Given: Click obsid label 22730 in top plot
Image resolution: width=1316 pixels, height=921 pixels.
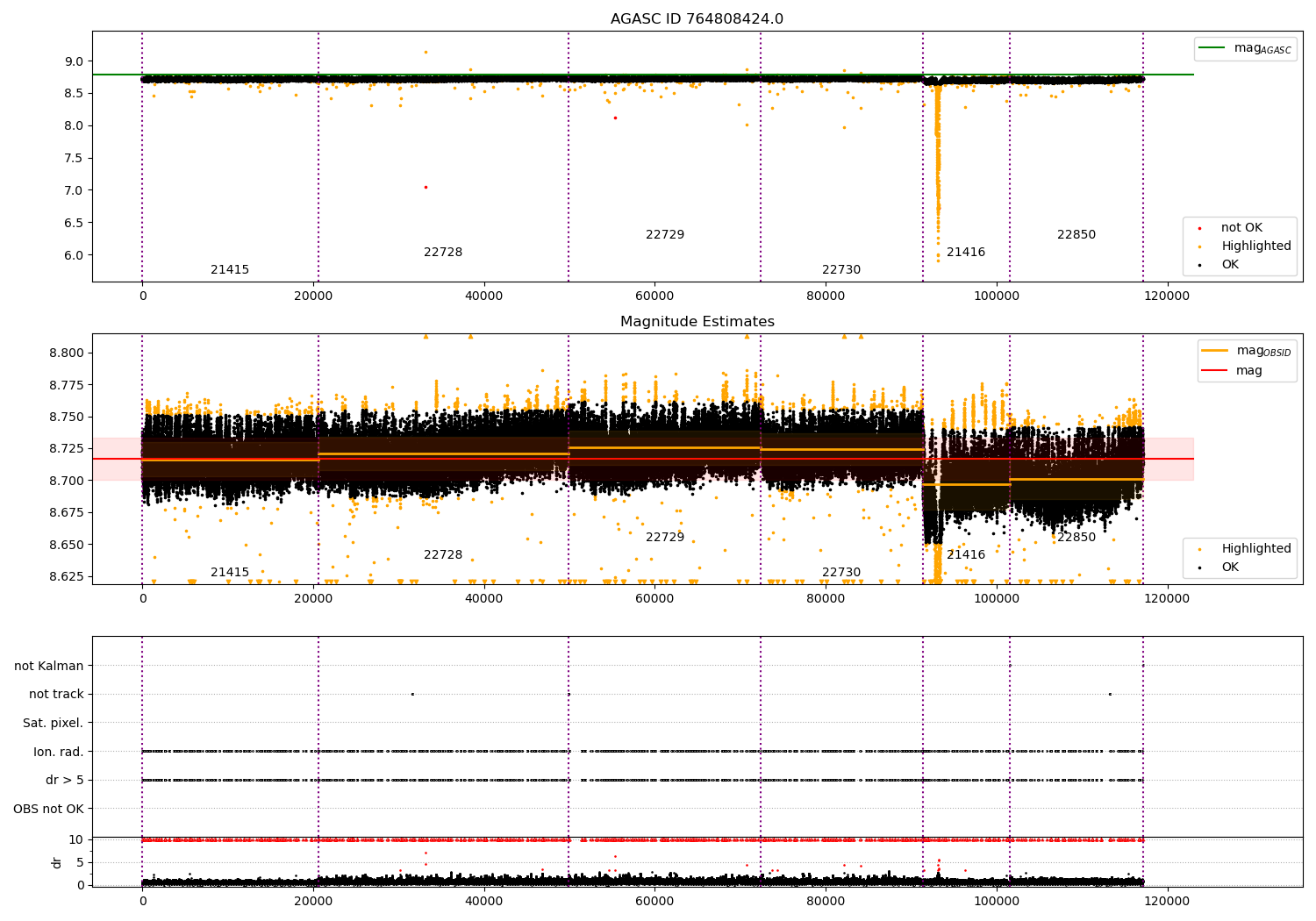Looking at the screenshot, I should tap(841, 270).
